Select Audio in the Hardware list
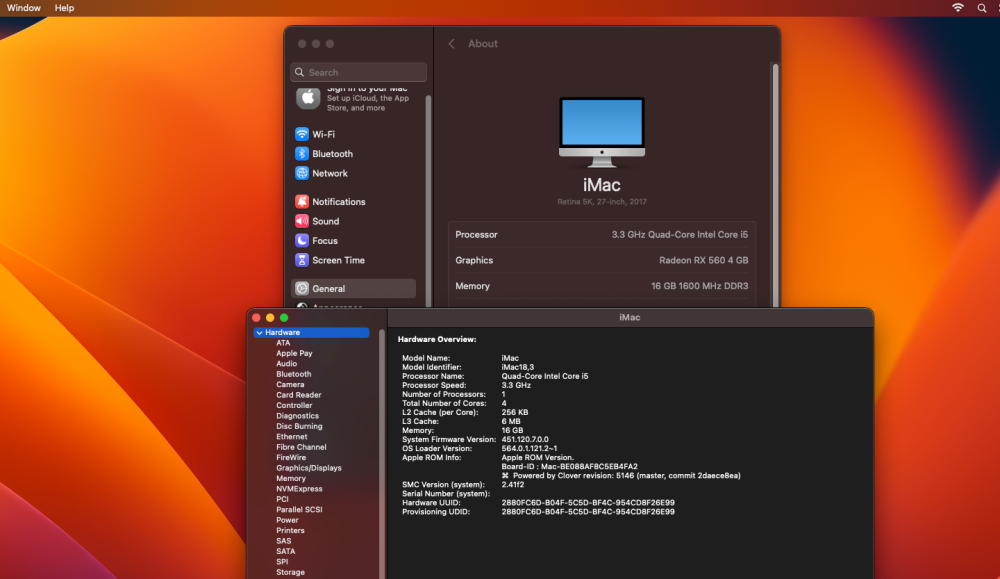The height and width of the screenshot is (579, 1000). pos(286,363)
